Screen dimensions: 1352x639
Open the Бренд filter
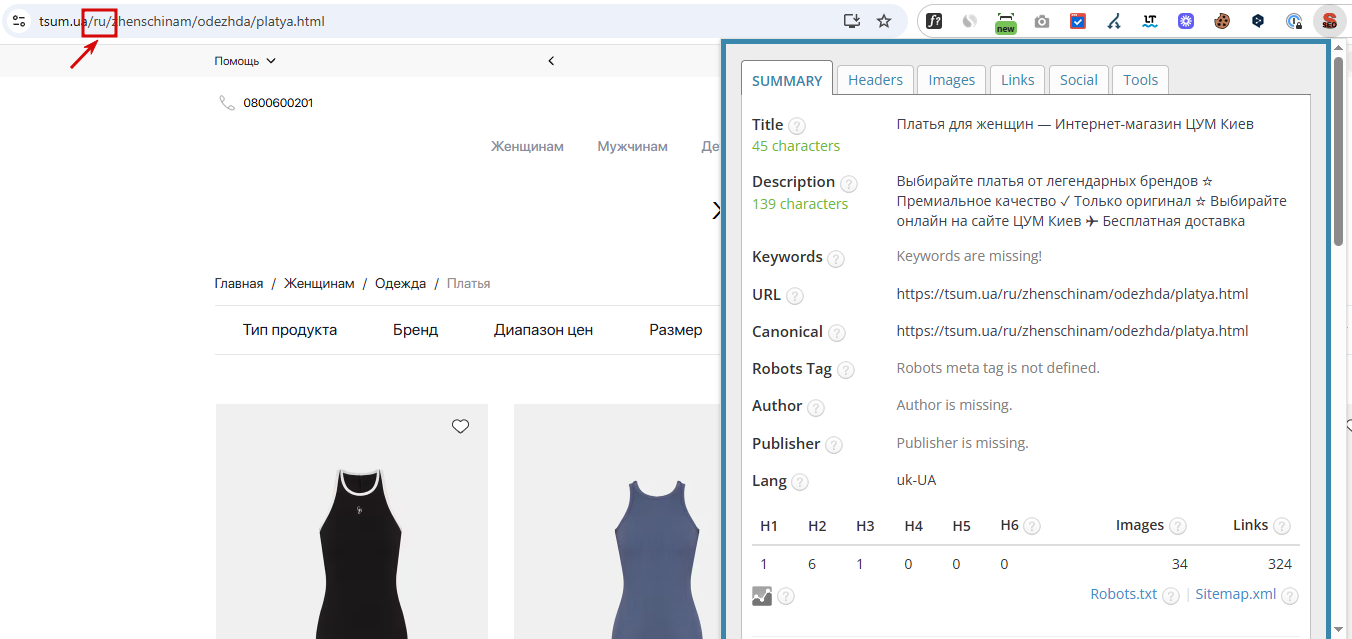(x=415, y=330)
